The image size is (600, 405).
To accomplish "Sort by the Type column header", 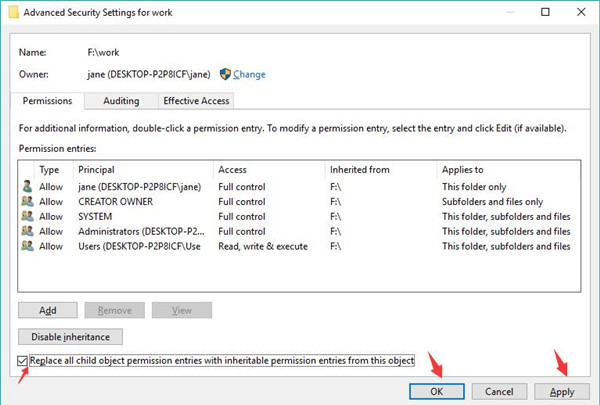I will click(x=54, y=170).
